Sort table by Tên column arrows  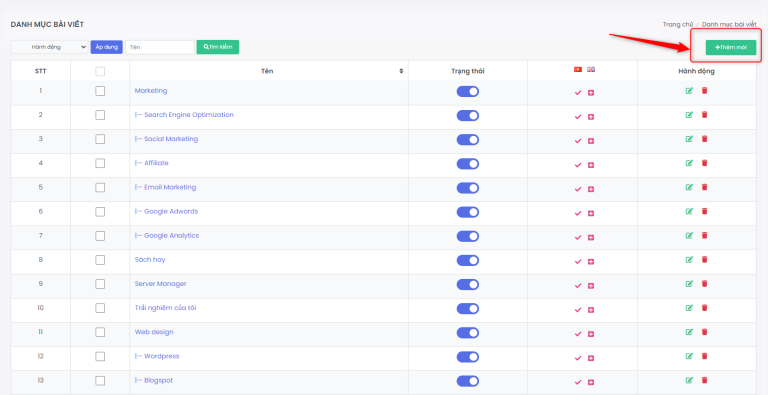(x=401, y=72)
